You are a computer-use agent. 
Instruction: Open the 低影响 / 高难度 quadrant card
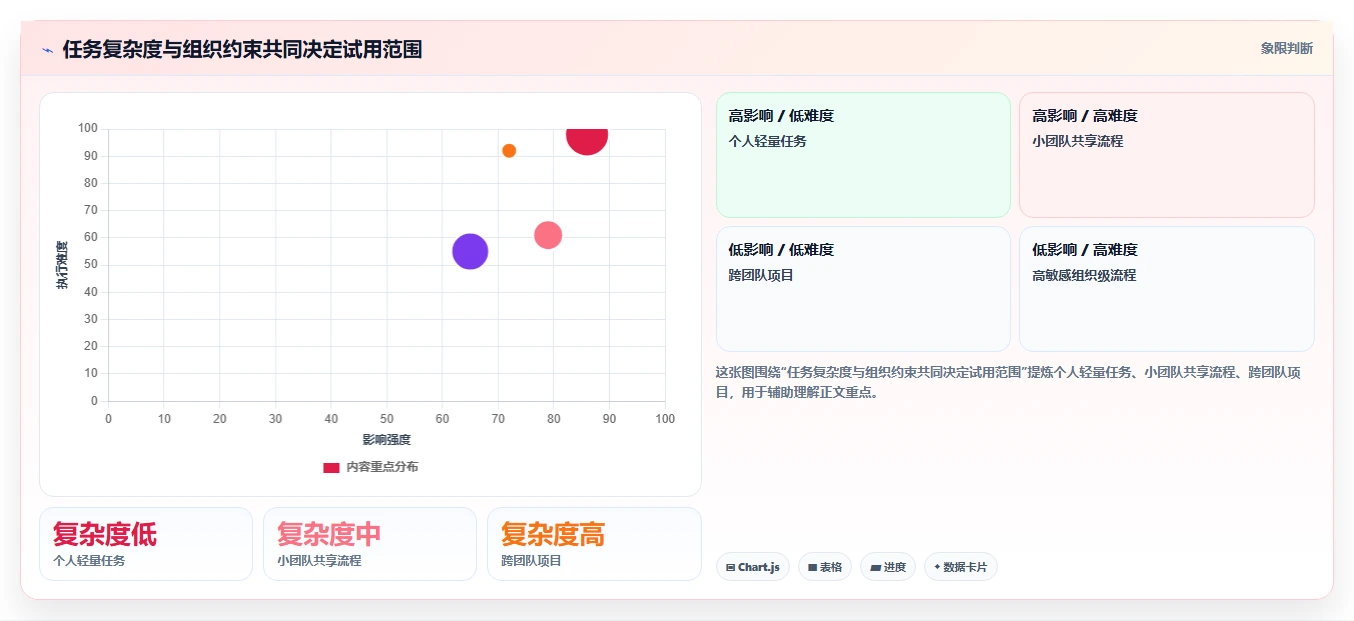pyautogui.click(x=1166, y=289)
